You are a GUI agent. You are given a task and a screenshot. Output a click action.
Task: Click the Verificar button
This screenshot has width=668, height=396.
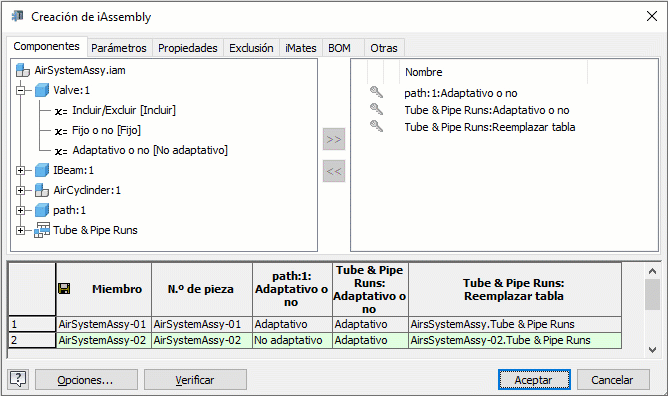click(x=195, y=379)
